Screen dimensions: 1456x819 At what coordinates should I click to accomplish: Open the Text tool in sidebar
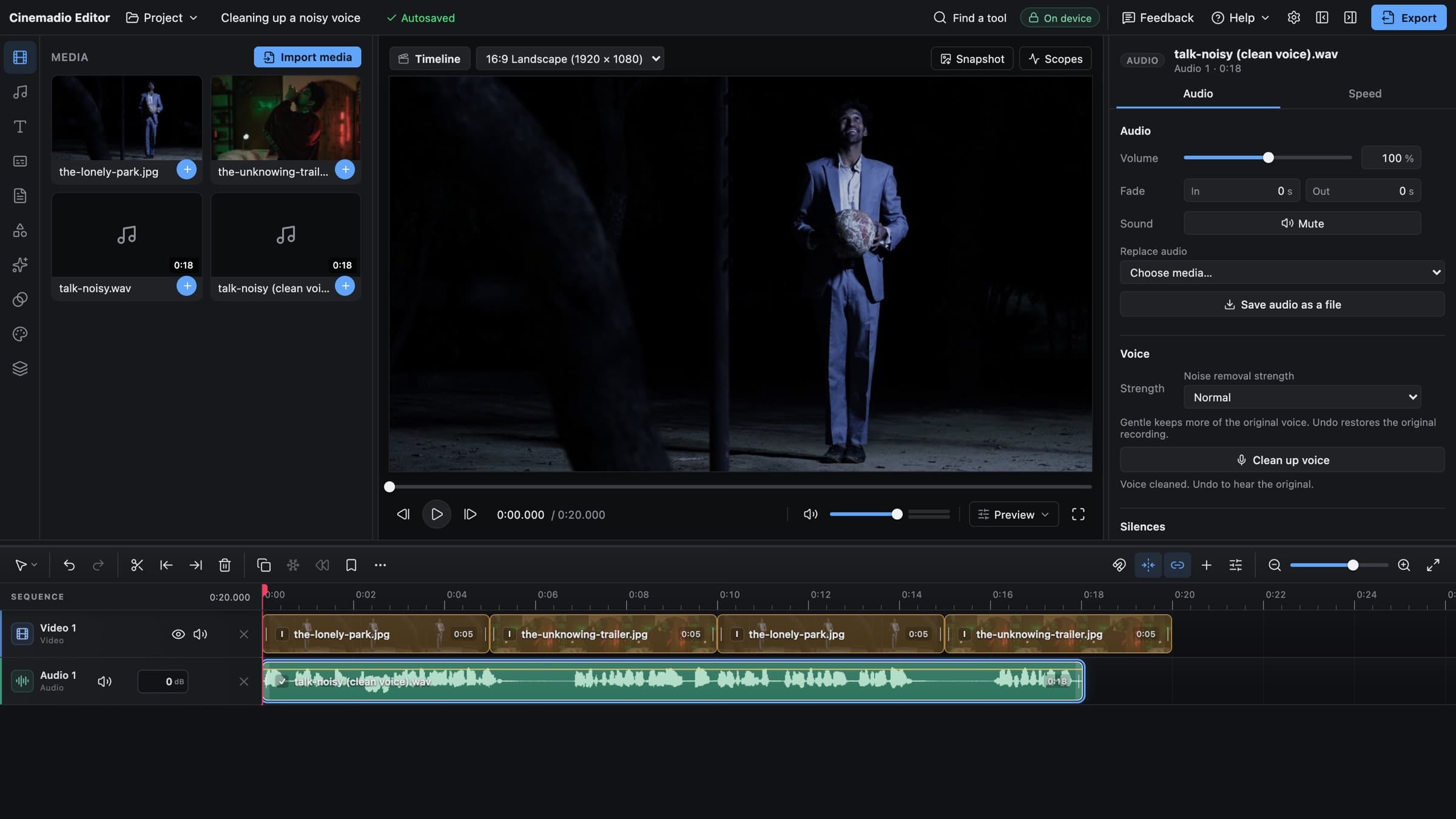(x=20, y=127)
